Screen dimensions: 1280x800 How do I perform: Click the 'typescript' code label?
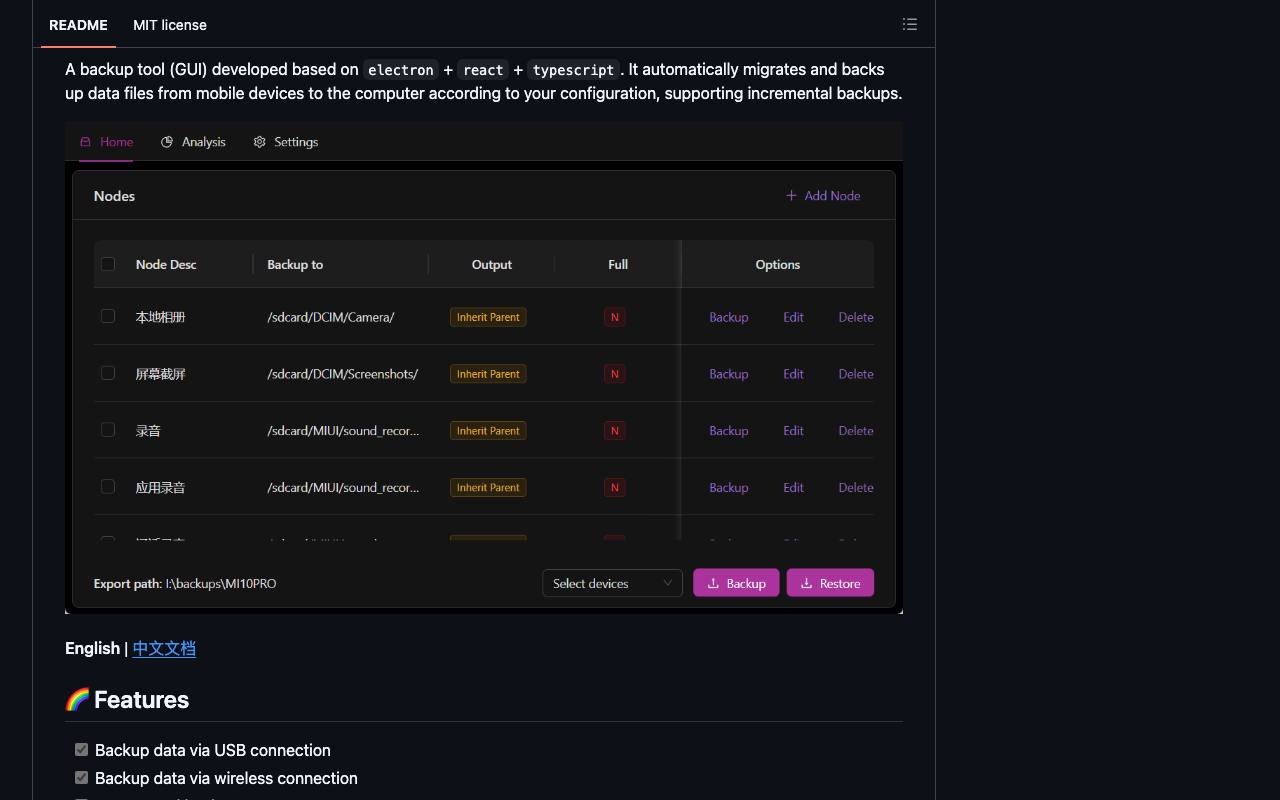click(x=573, y=70)
